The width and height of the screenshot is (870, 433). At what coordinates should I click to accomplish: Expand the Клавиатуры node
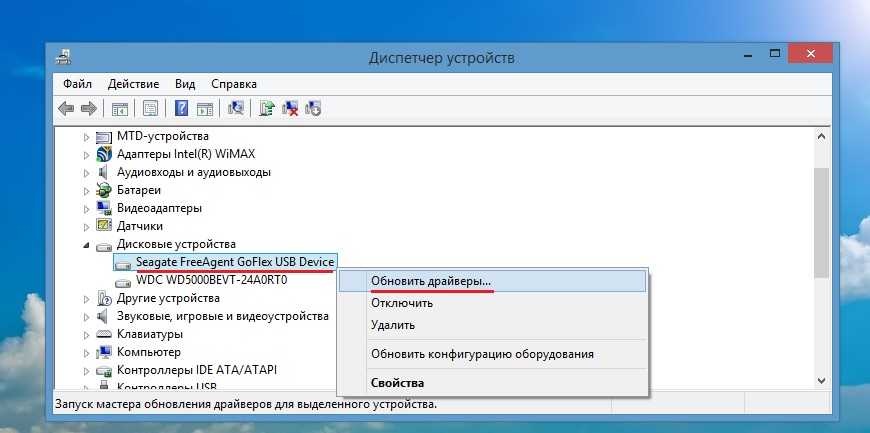click(86, 335)
